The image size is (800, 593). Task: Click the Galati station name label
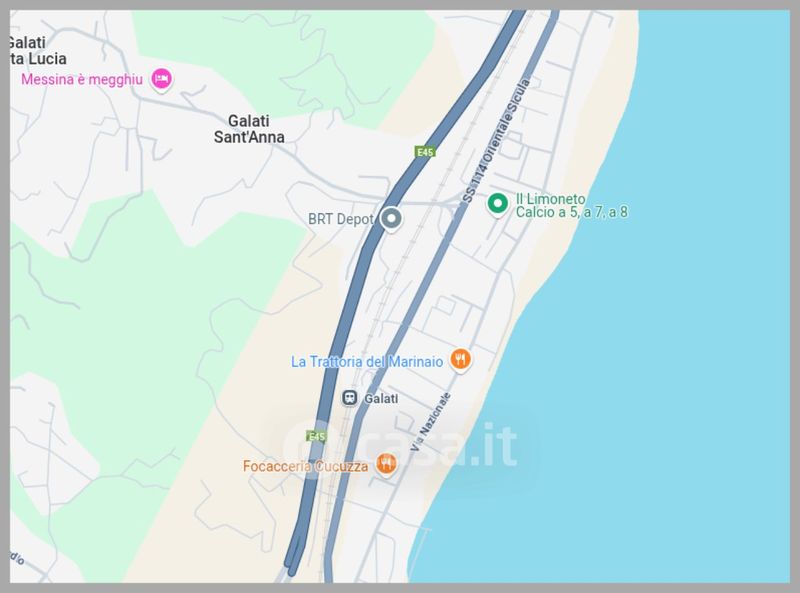click(x=381, y=399)
